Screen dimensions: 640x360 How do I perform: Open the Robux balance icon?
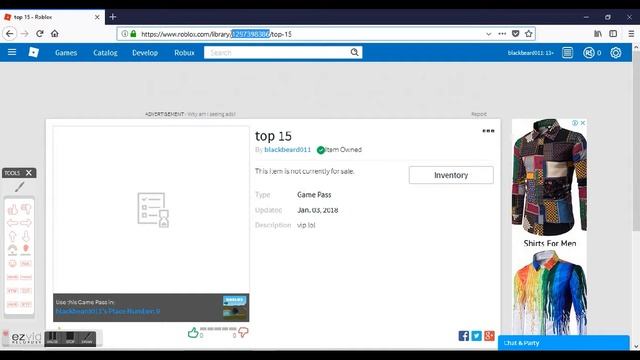pos(589,53)
